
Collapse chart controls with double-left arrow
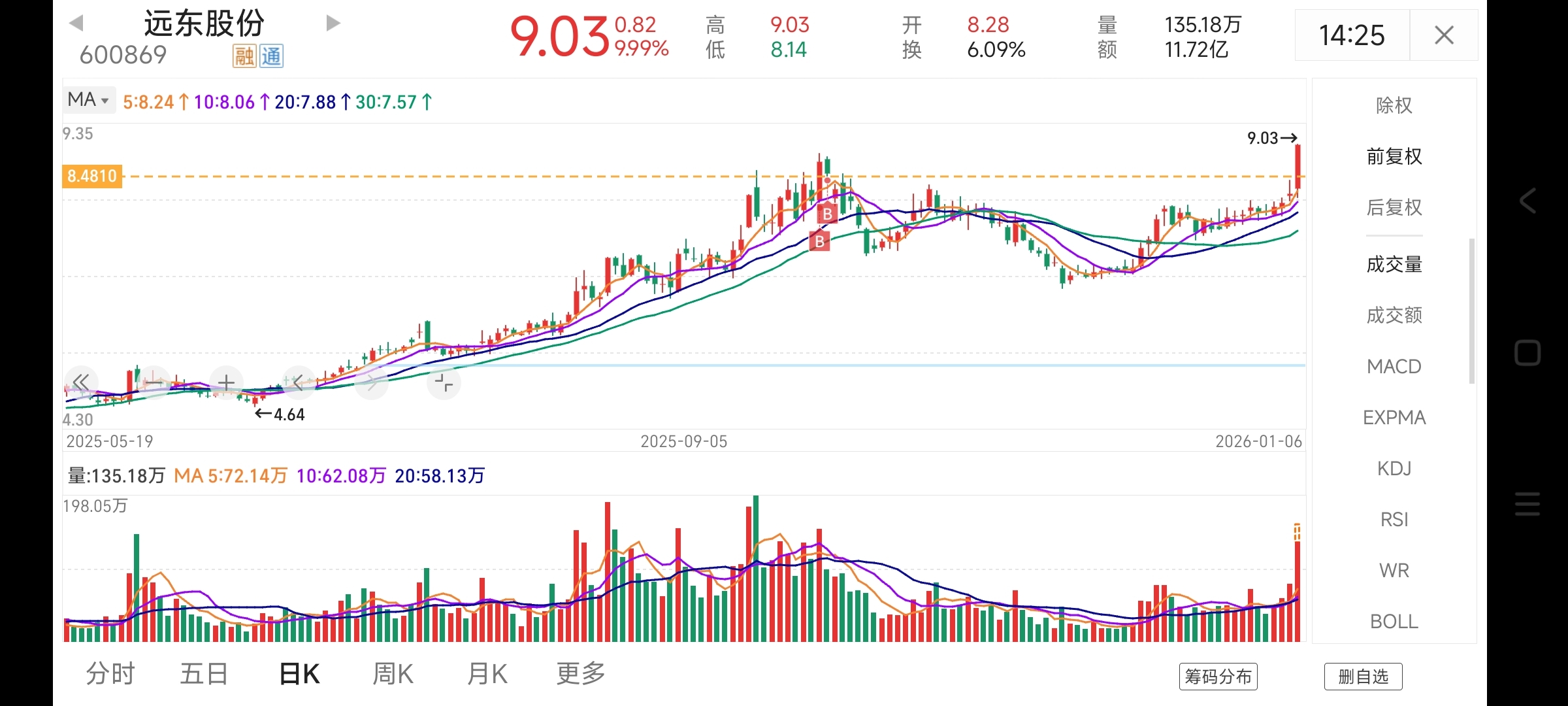(x=82, y=382)
